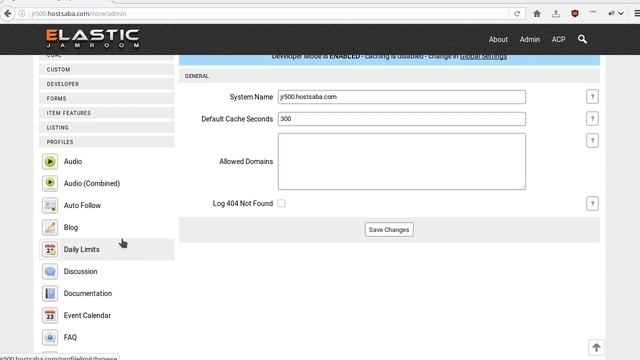Open the Discussion module link

[x=80, y=271]
